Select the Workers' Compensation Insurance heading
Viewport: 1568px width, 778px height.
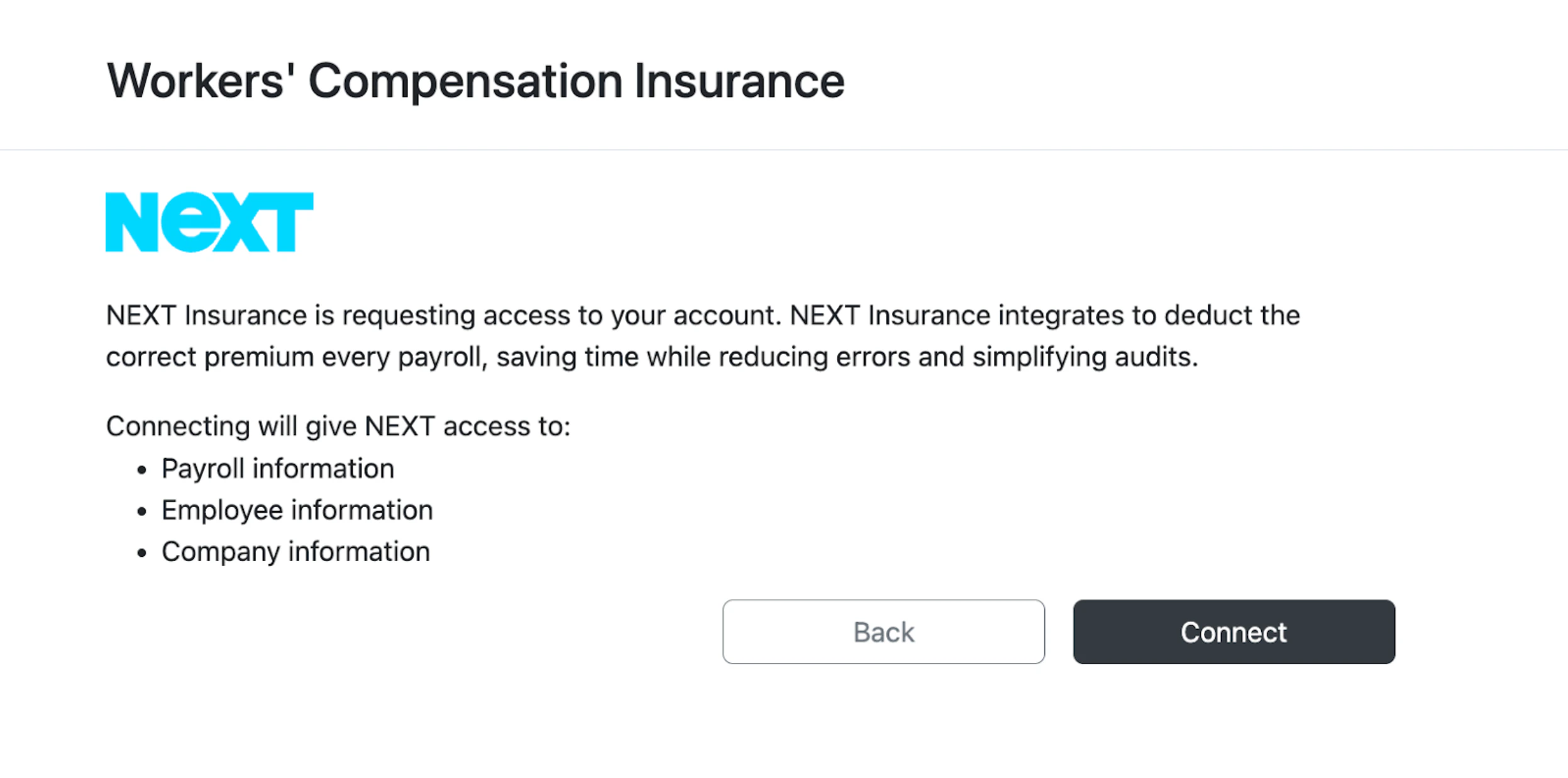point(476,81)
